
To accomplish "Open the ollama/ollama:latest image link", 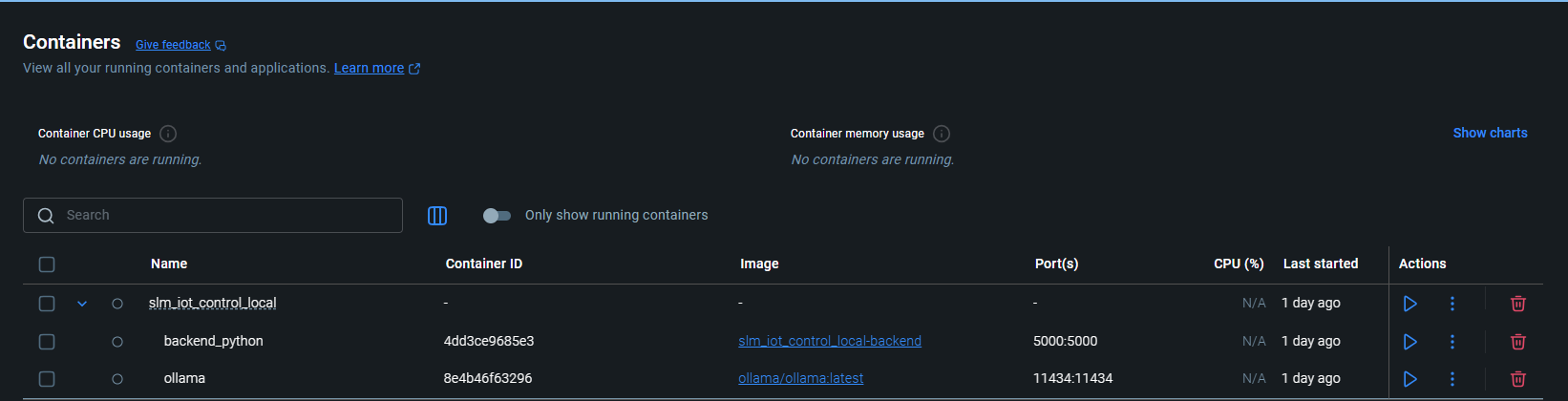I will point(800,379).
